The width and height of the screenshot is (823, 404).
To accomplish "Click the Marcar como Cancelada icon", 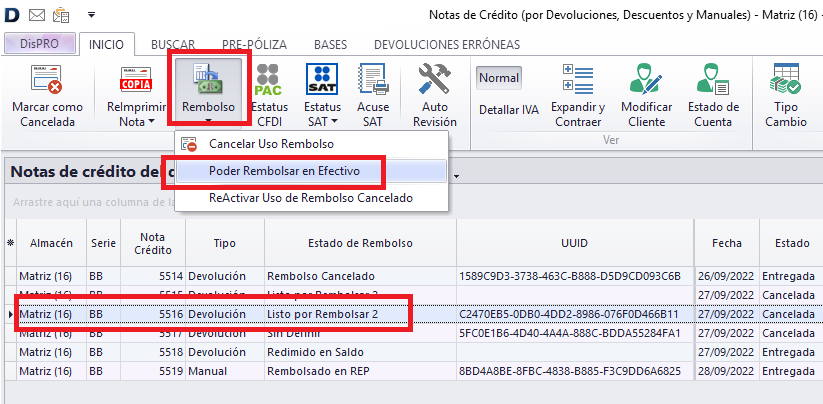I will pyautogui.click(x=47, y=79).
